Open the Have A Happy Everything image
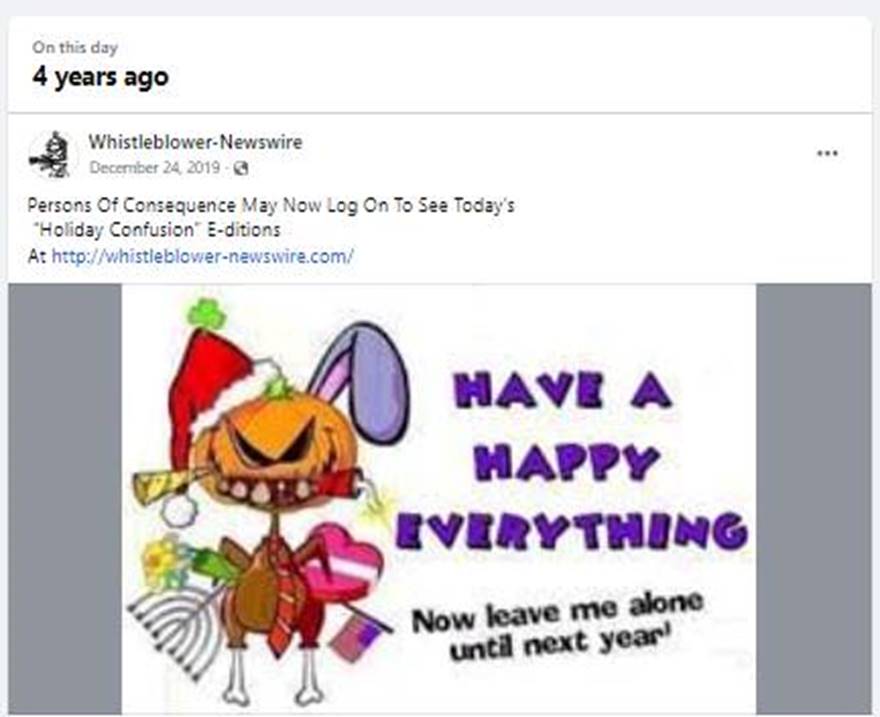This screenshot has height=717, width=880. tap(439, 499)
